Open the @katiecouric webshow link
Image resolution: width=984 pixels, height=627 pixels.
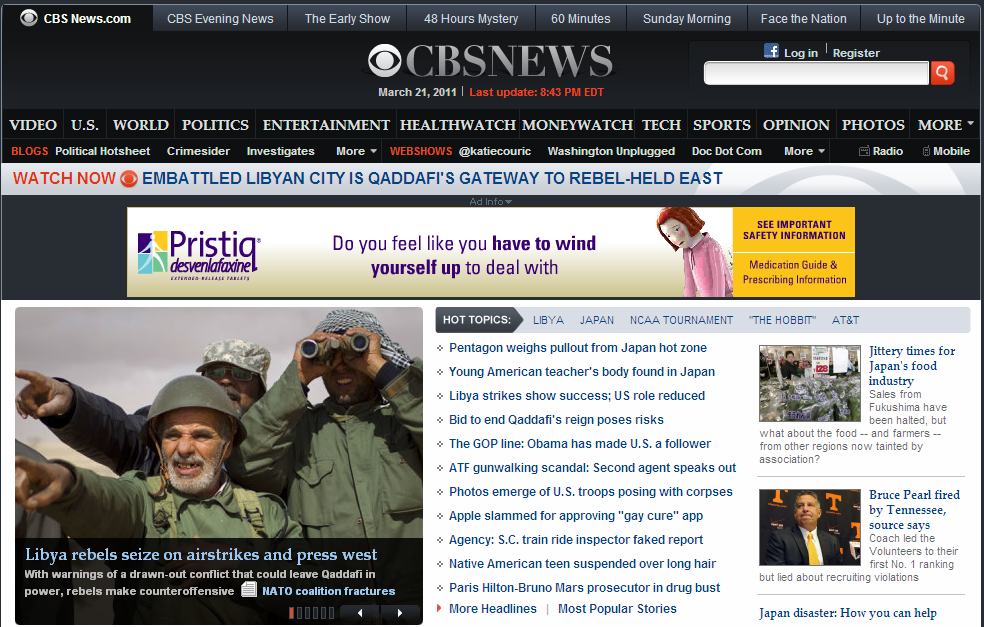coord(495,151)
